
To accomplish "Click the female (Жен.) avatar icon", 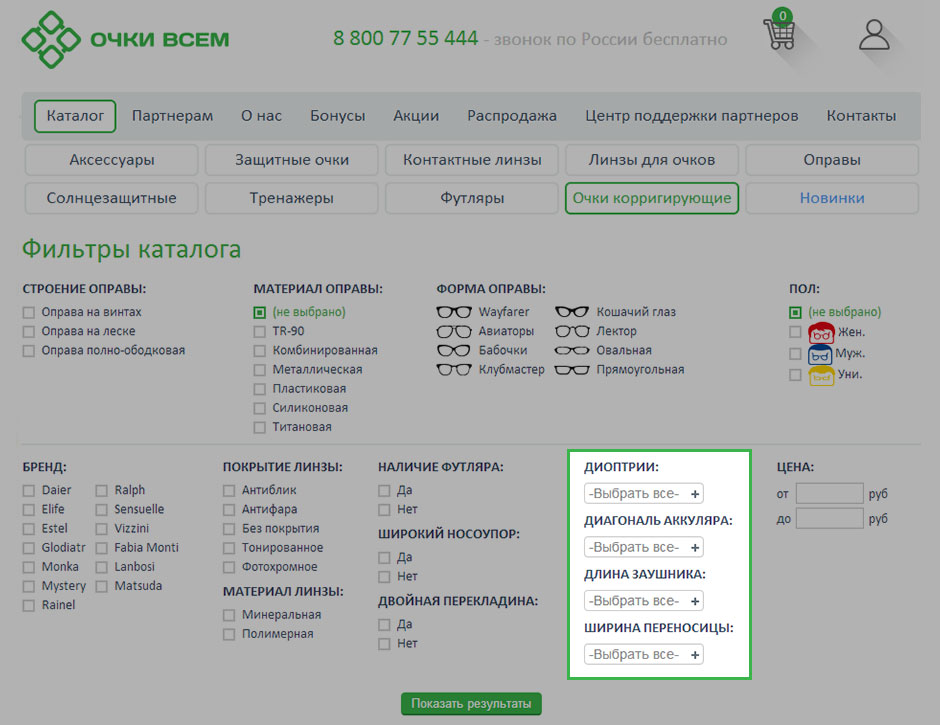I will (821, 332).
